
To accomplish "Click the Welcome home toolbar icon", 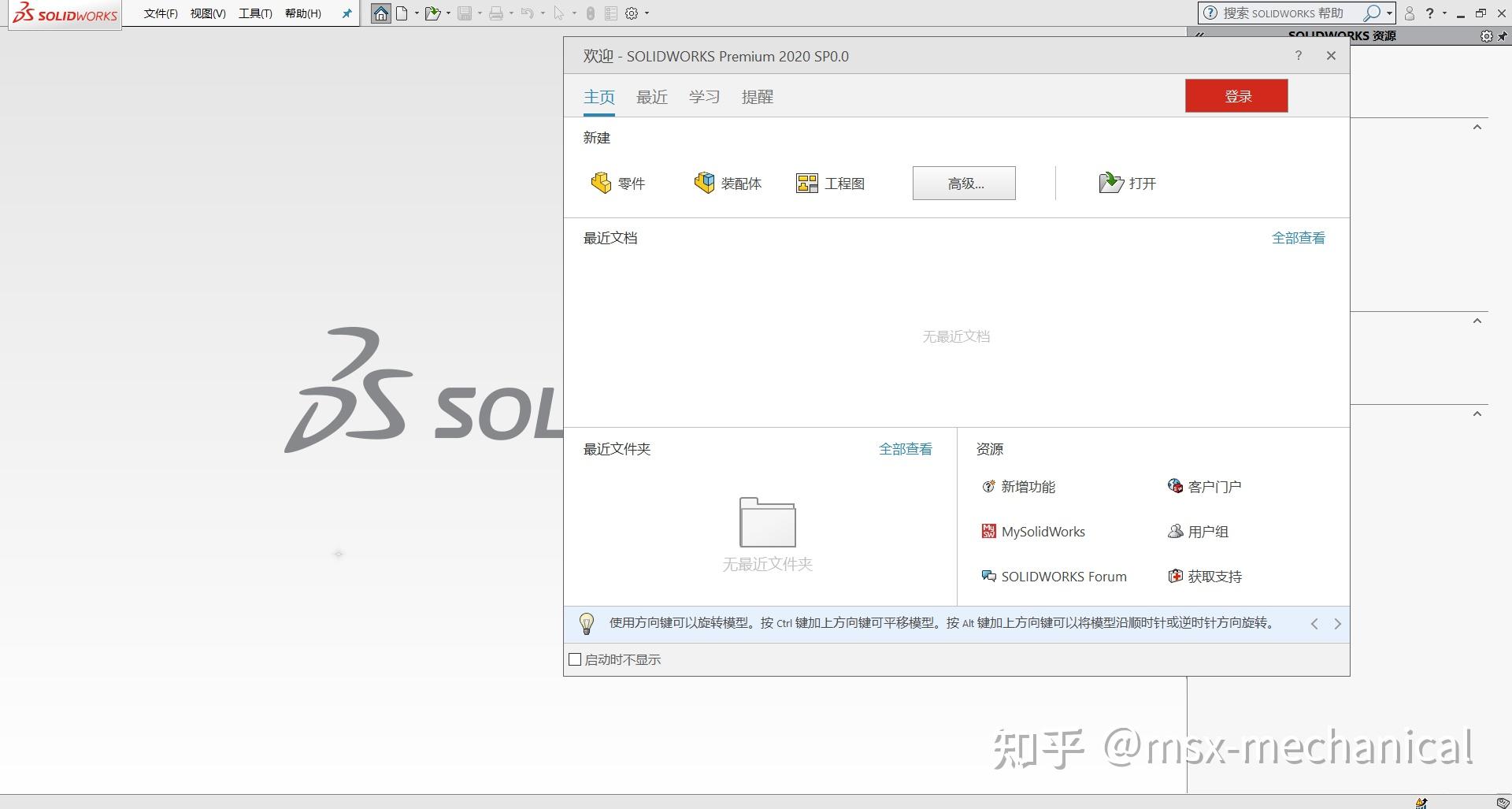I will coord(381,13).
